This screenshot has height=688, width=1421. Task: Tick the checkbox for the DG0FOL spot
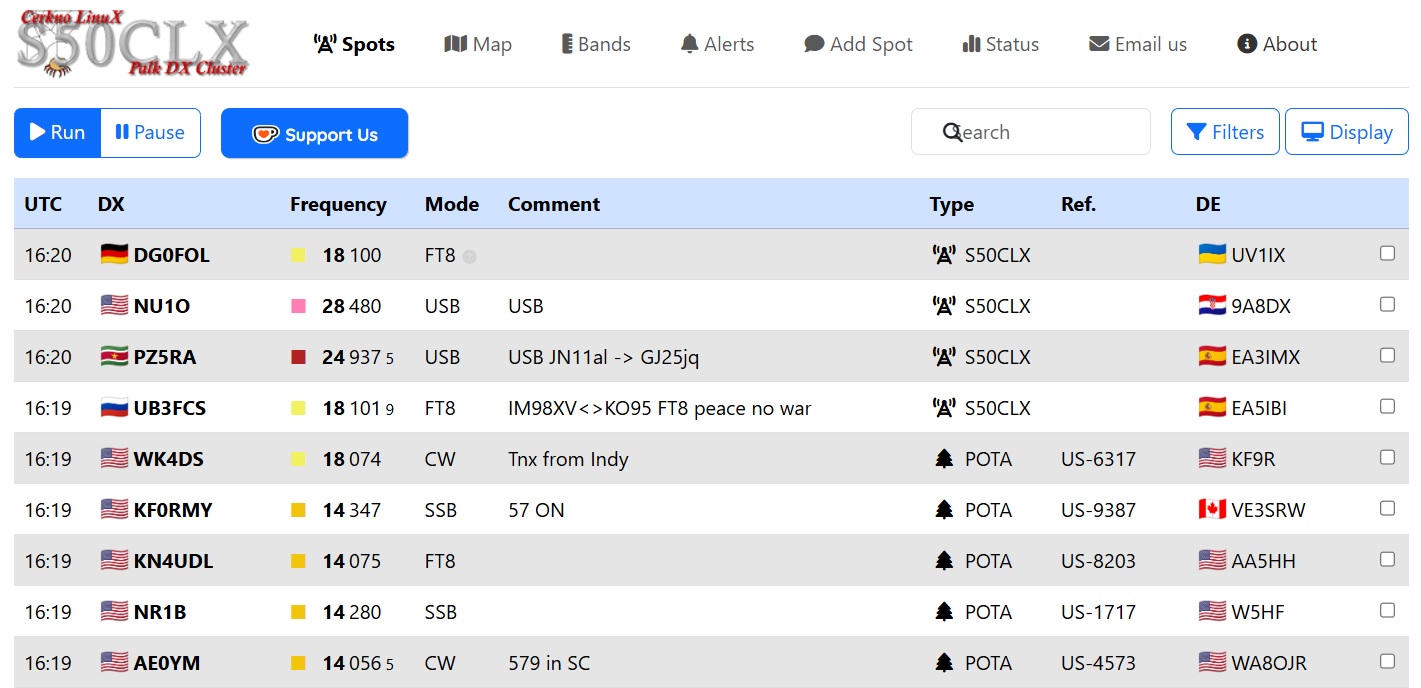coord(1387,254)
